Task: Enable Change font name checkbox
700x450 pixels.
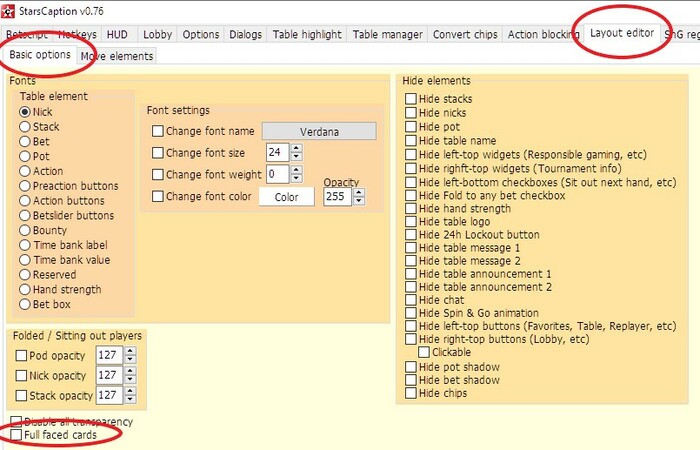Action: [158, 131]
